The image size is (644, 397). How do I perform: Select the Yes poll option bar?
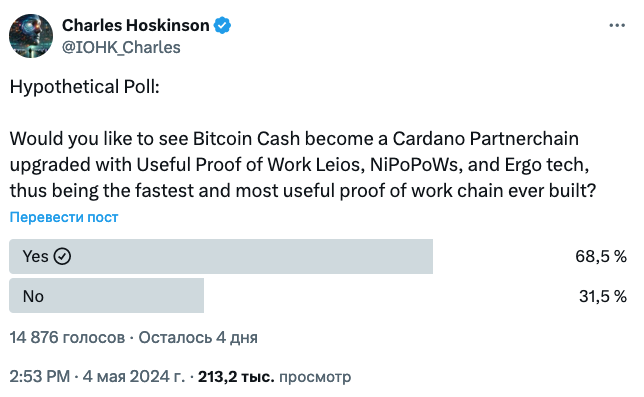click(221, 256)
